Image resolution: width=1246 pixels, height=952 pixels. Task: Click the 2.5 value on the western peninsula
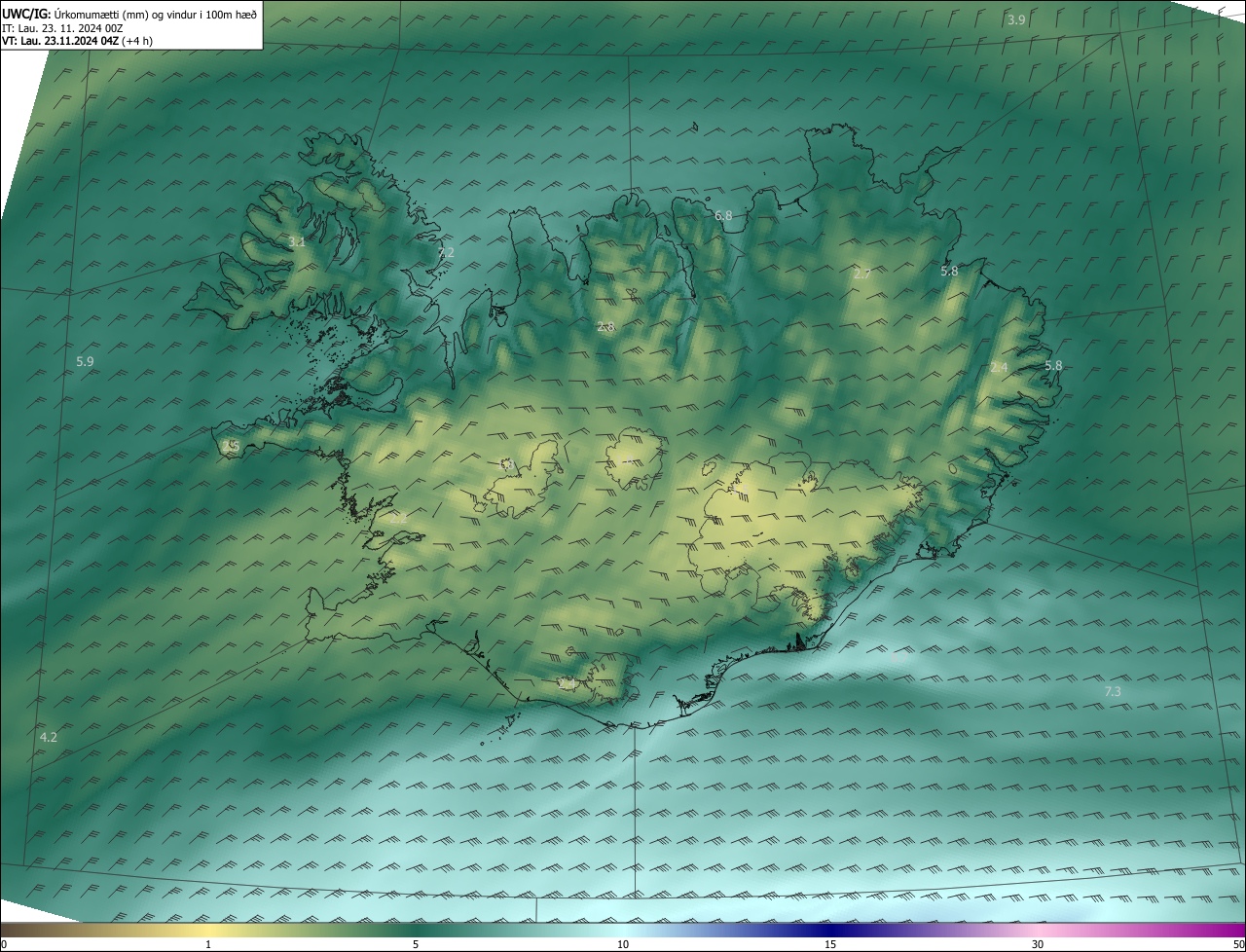pos(231,445)
